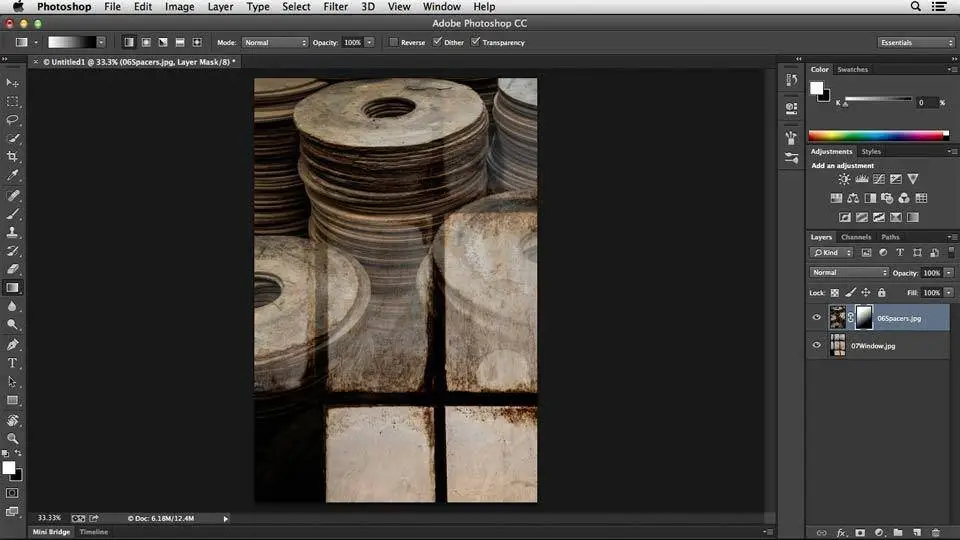
Task: Select the 06Spacers.jpg layer mask thumbnail
Action: 863,318
